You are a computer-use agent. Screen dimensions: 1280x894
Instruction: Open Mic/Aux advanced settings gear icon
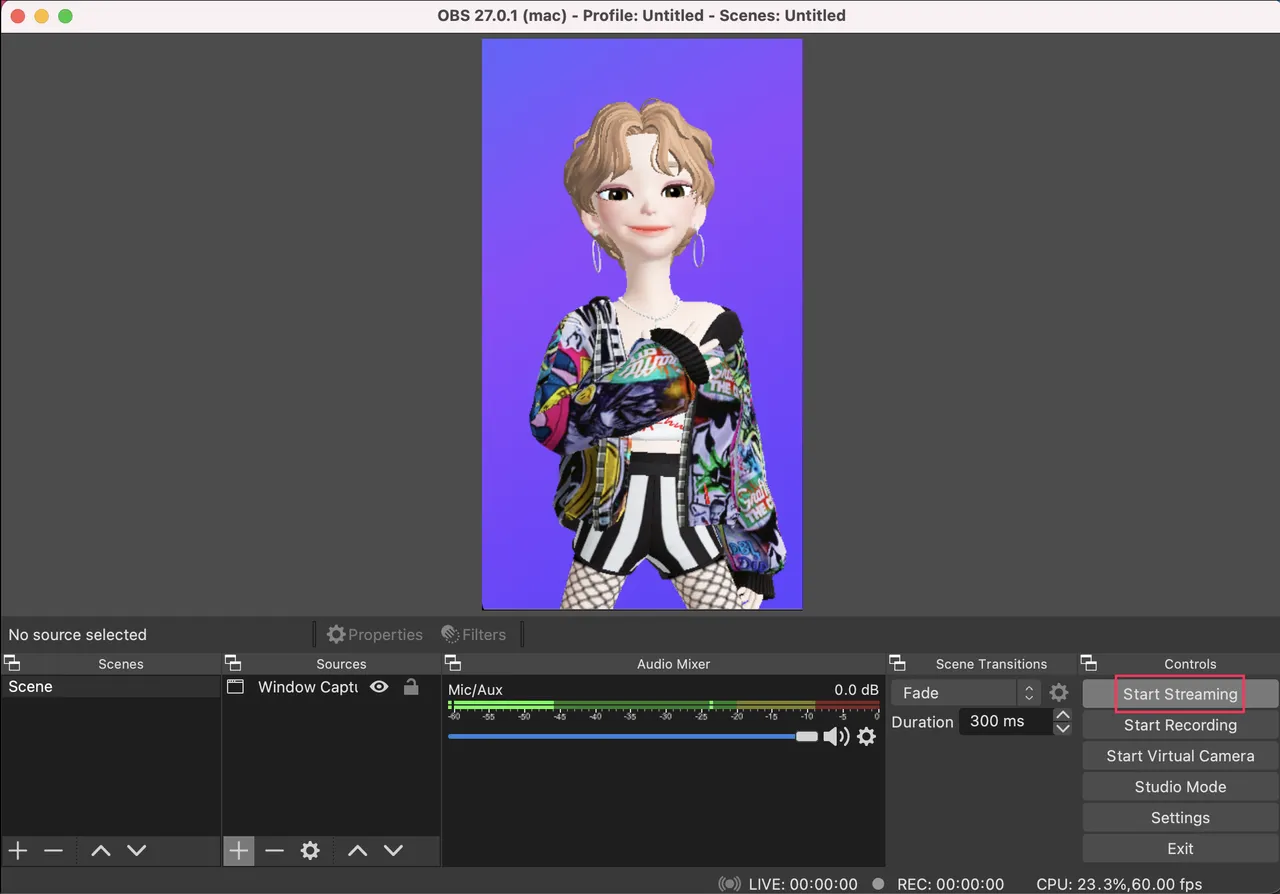(866, 737)
